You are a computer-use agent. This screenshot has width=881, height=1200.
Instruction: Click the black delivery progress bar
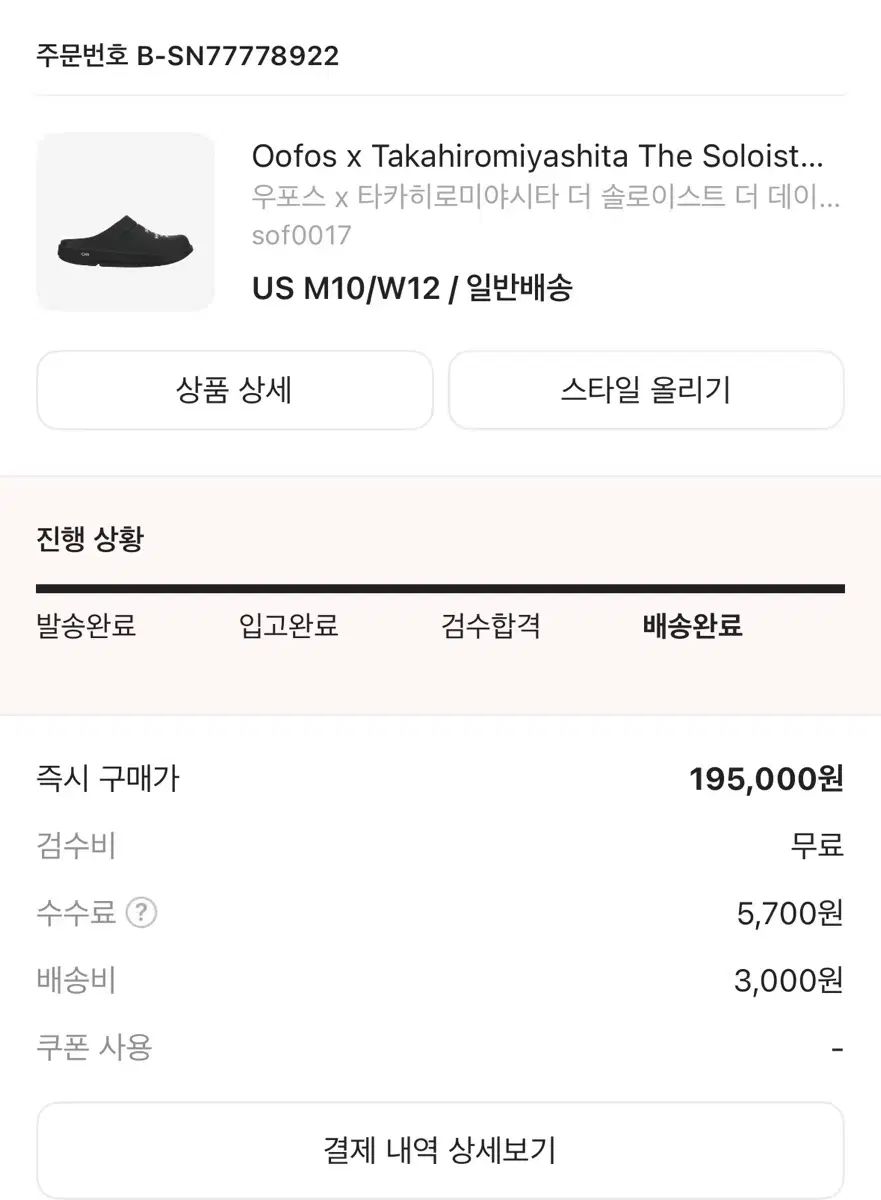440,589
